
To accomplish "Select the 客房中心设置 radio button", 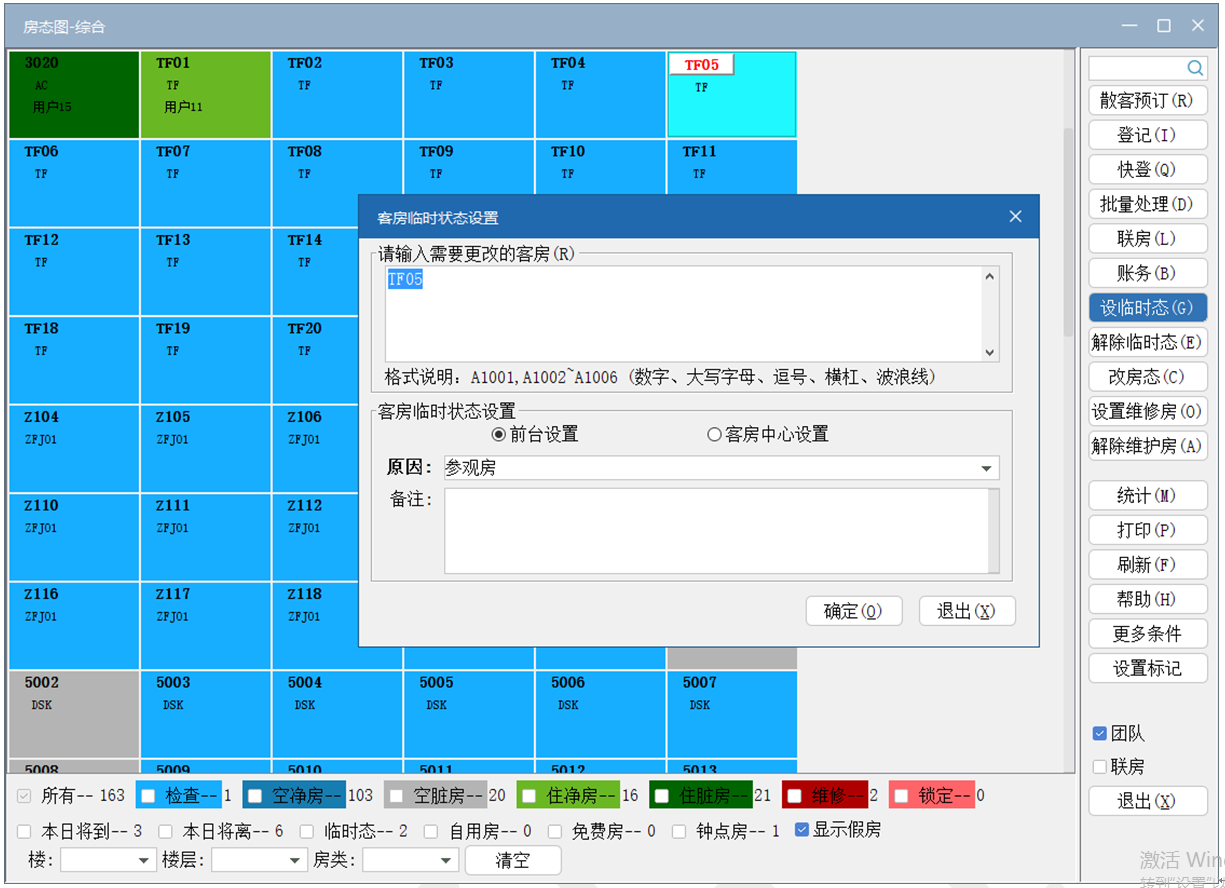I will (x=714, y=434).
